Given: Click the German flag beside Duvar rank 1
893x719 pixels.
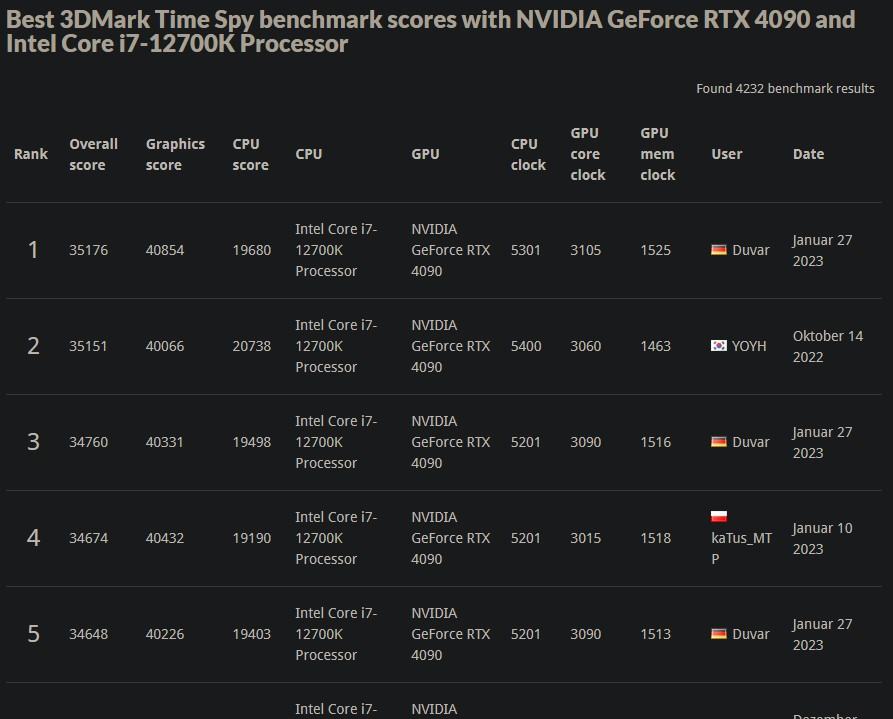Looking at the screenshot, I should click(719, 250).
